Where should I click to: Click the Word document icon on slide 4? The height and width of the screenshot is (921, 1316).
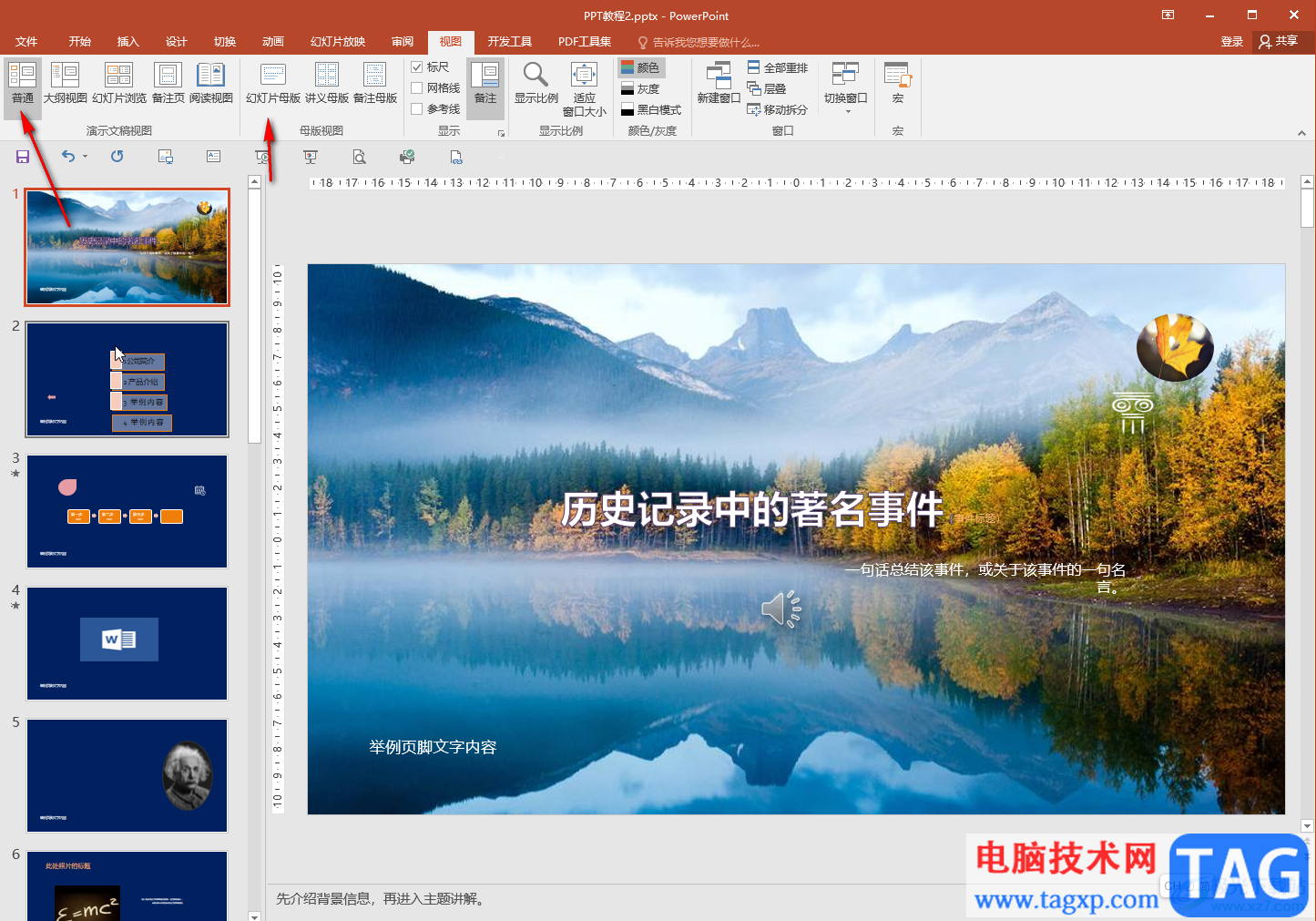119,640
